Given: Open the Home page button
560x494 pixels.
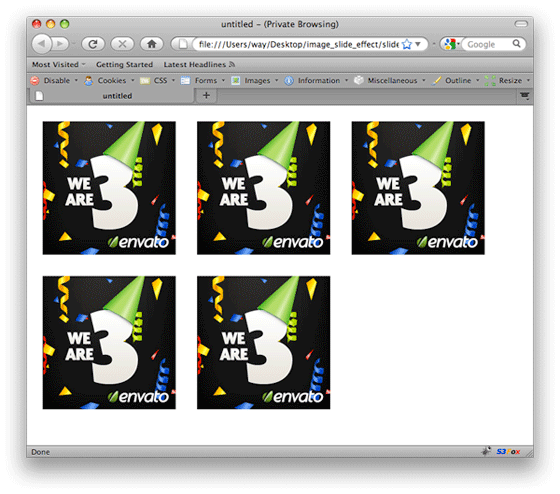Looking at the screenshot, I should [x=151, y=44].
